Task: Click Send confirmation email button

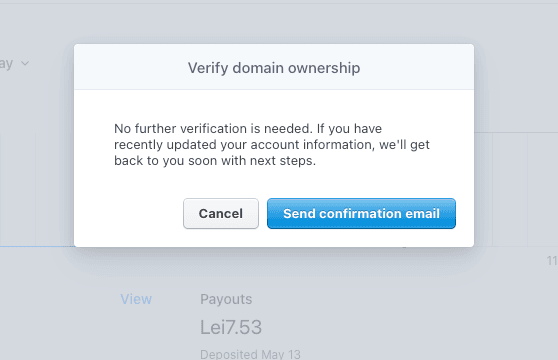Action: [x=361, y=213]
